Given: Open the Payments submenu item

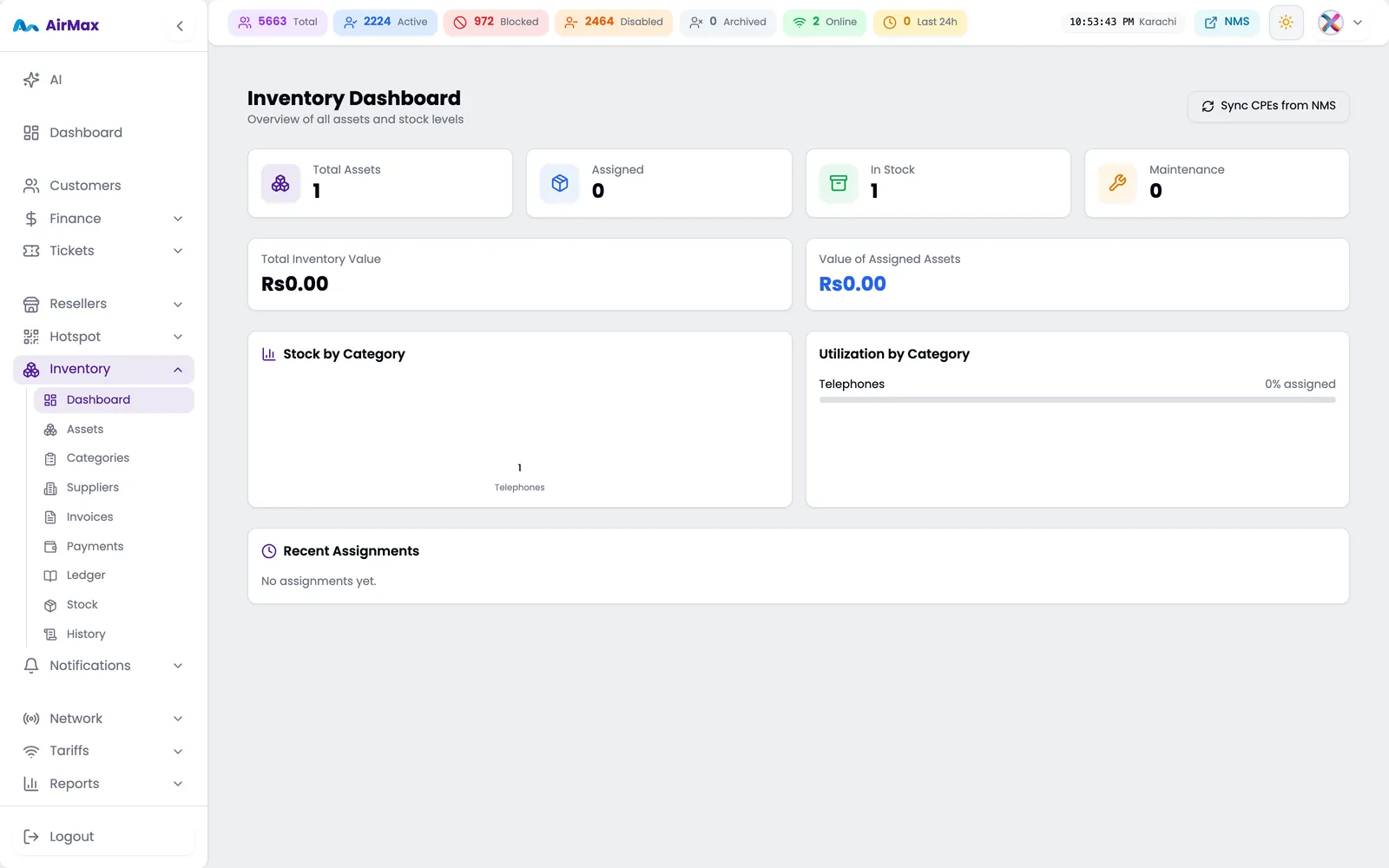Looking at the screenshot, I should click(114, 547).
